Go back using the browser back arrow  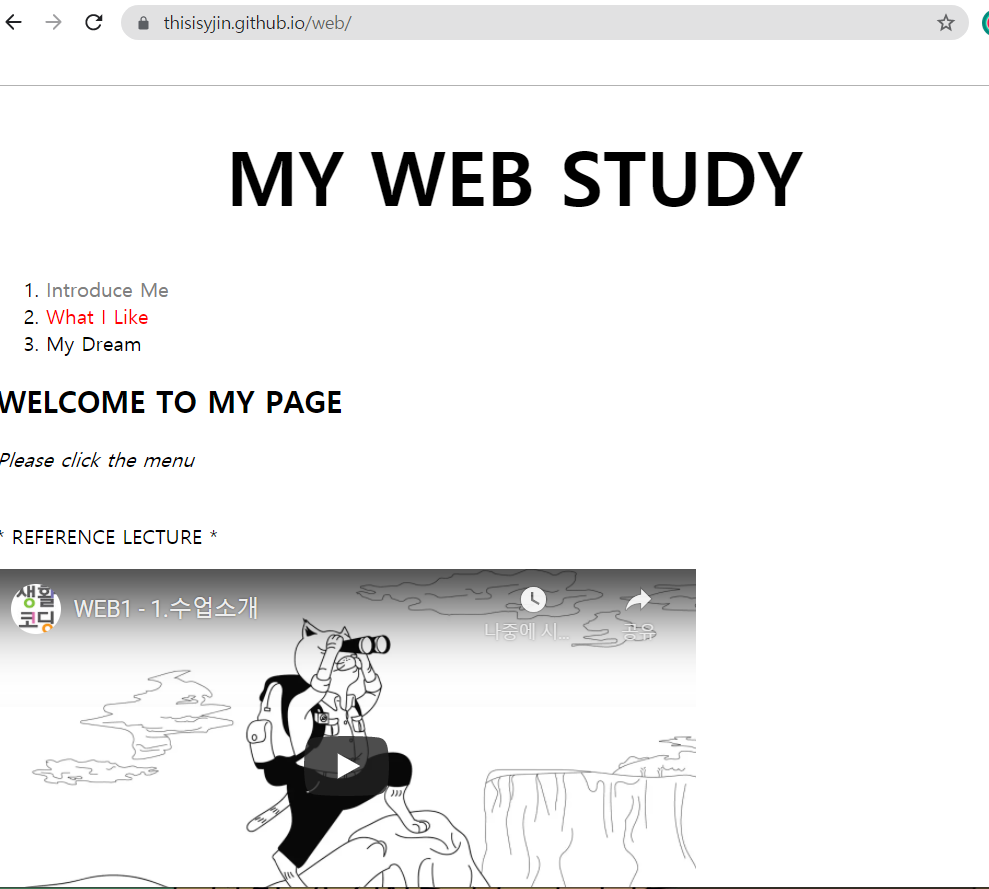coord(13,23)
